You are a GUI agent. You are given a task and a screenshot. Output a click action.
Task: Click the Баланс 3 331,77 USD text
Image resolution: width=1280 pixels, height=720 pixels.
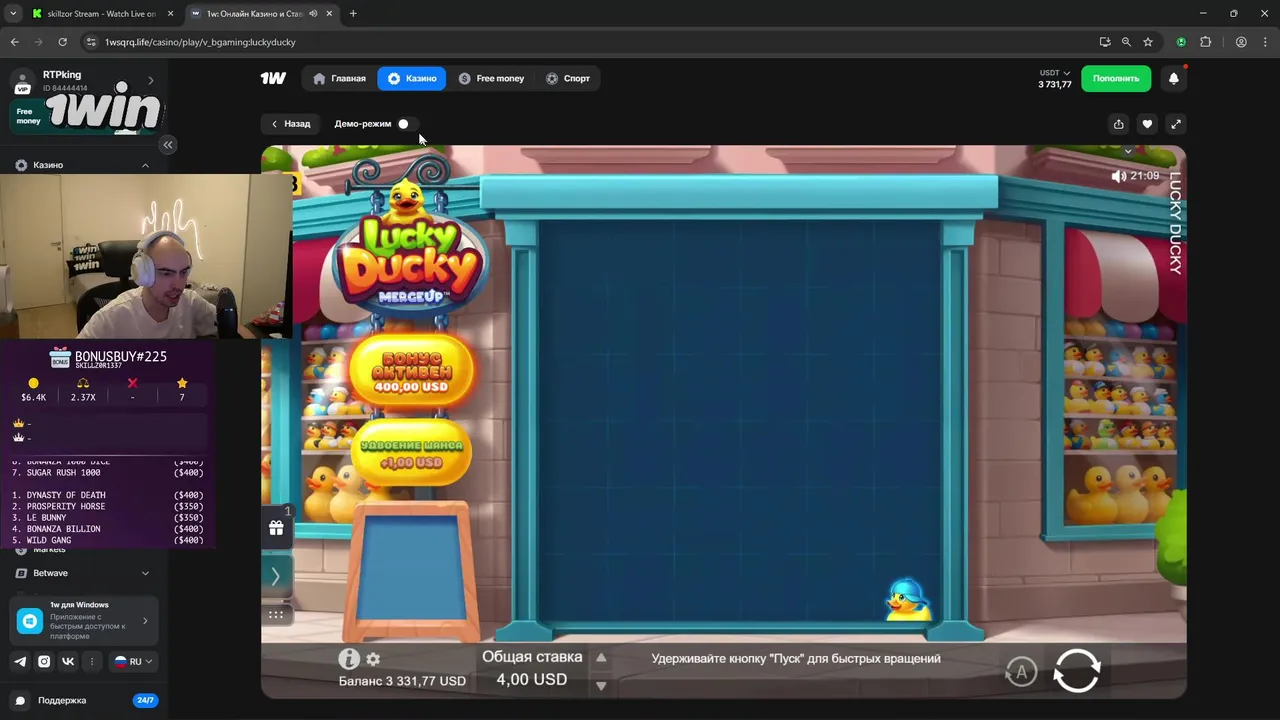pos(402,681)
